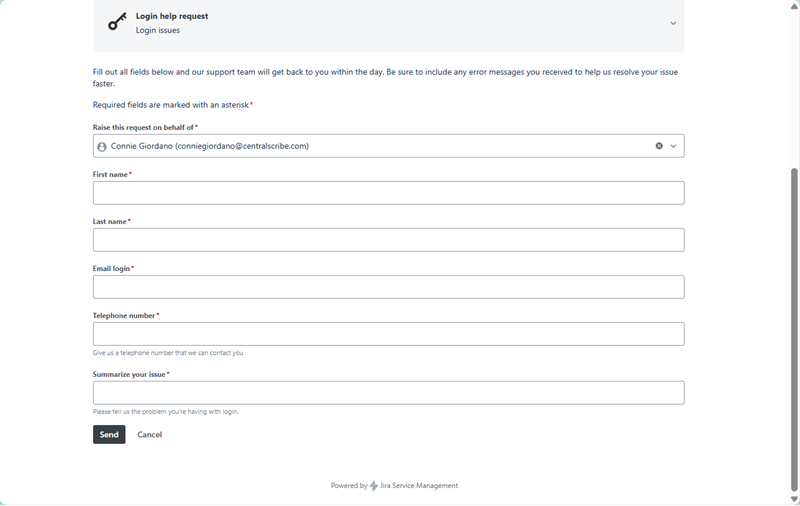The width and height of the screenshot is (800, 506).
Task: Click the Summarize your issue label
Action: click(129, 374)
